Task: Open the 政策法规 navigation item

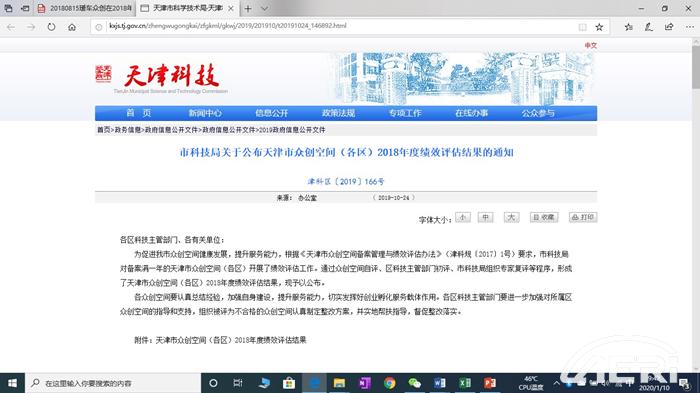Action: pyautogui.click(x=338, y=113)
